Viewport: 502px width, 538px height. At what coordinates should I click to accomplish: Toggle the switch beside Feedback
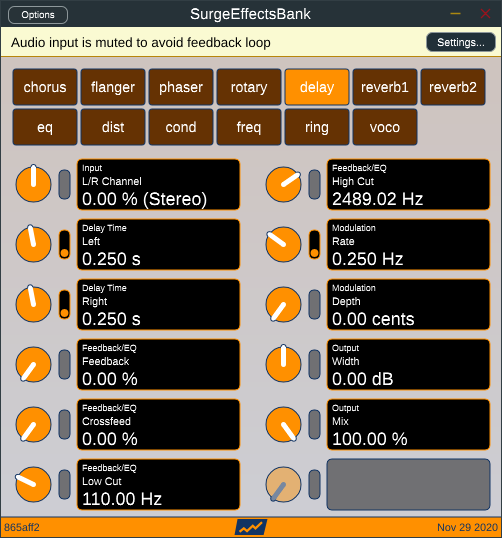[x=65, y=364]
